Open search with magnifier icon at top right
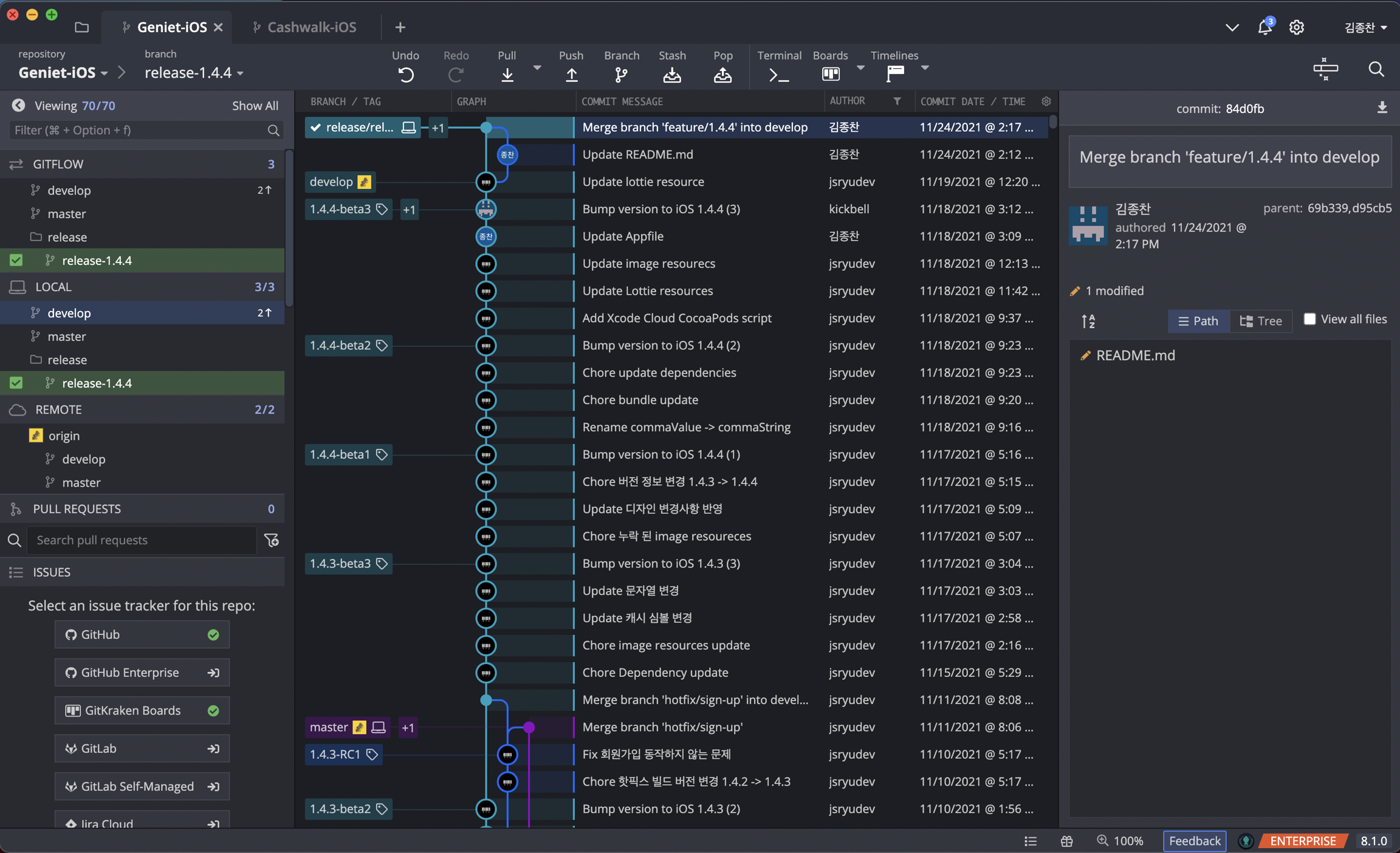 1376,69
